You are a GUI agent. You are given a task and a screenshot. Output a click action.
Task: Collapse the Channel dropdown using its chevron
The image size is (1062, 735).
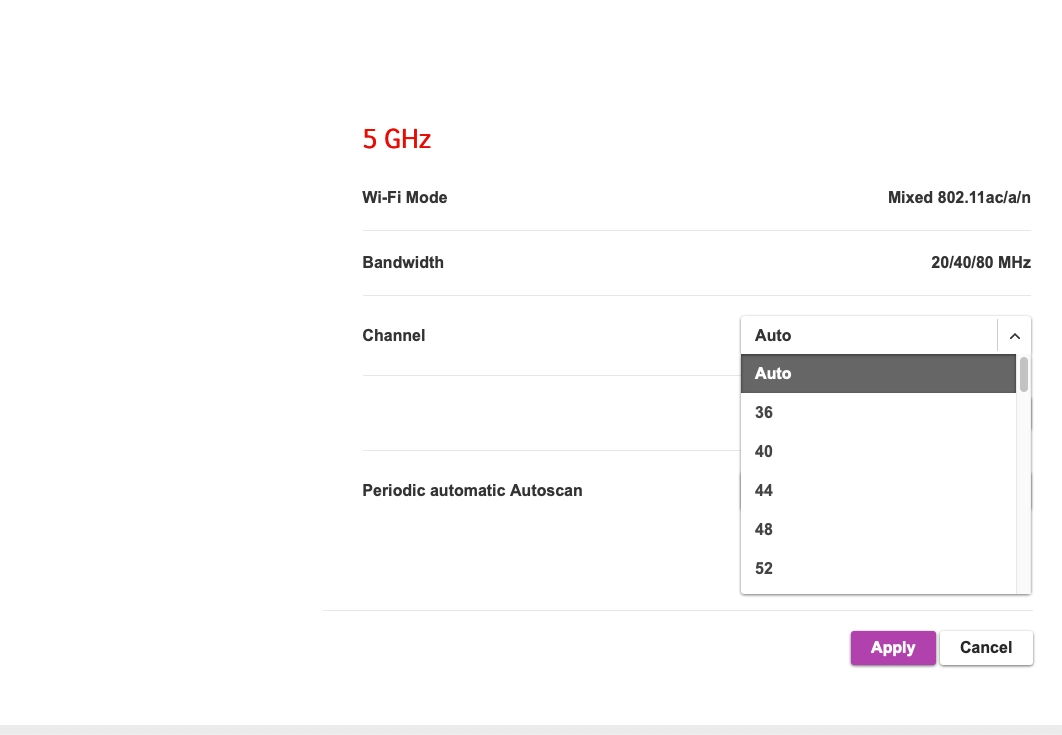(1014, 336)
